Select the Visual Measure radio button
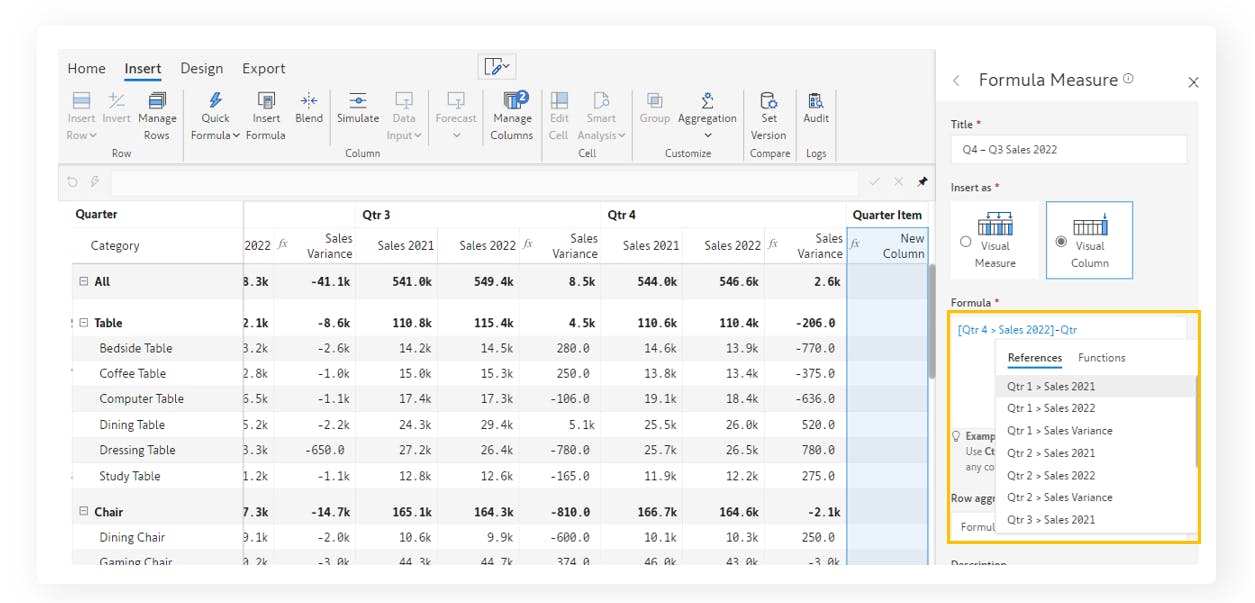This screenshot has height=603, width=1255. (965, 241)
